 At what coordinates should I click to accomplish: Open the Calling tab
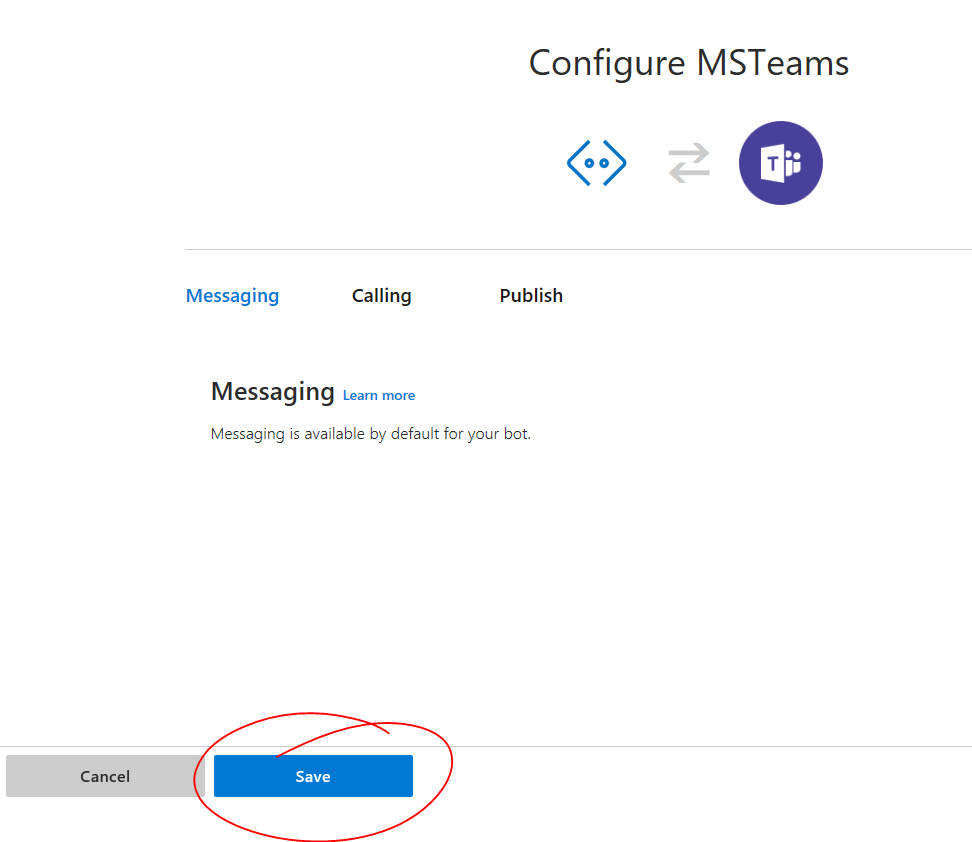(x=381, y=296)
